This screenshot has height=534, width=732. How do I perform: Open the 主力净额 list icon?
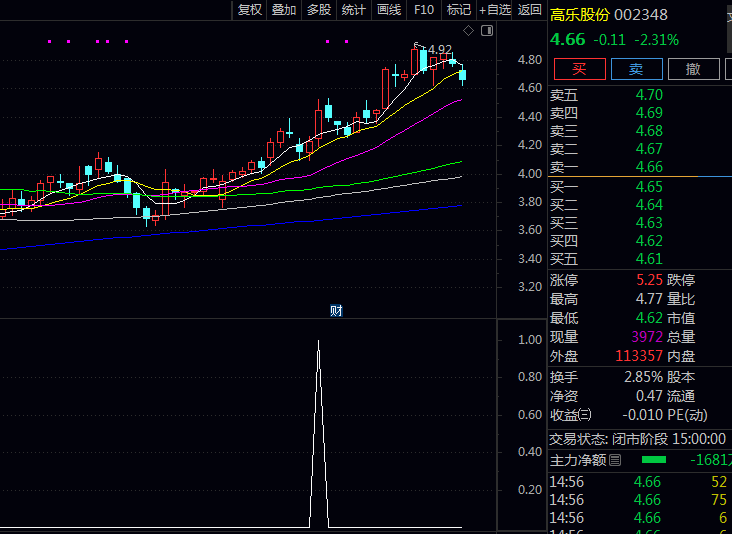615,460
